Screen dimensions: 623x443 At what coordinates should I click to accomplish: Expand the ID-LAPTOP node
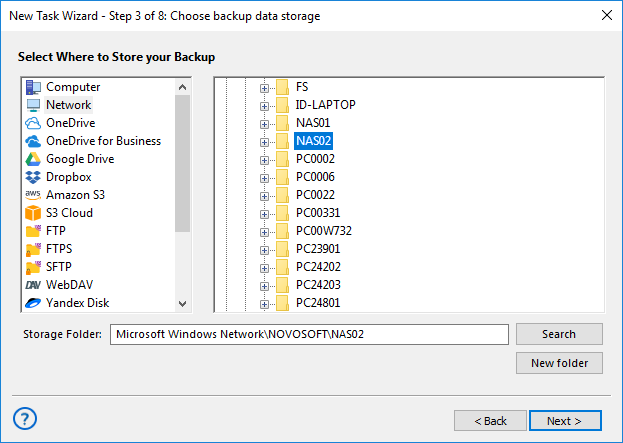265,105
